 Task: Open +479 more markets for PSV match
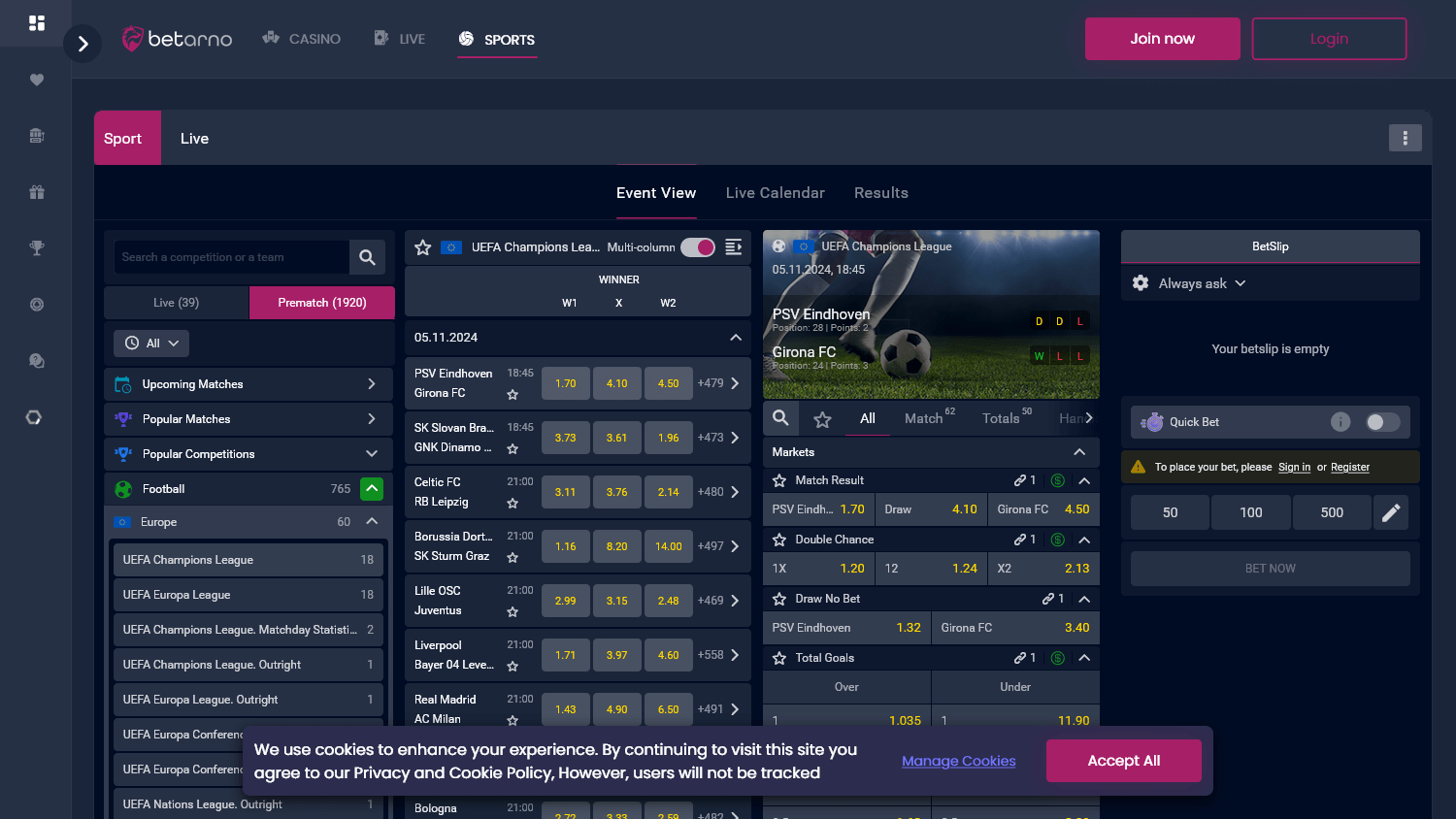tap(718, 383)
